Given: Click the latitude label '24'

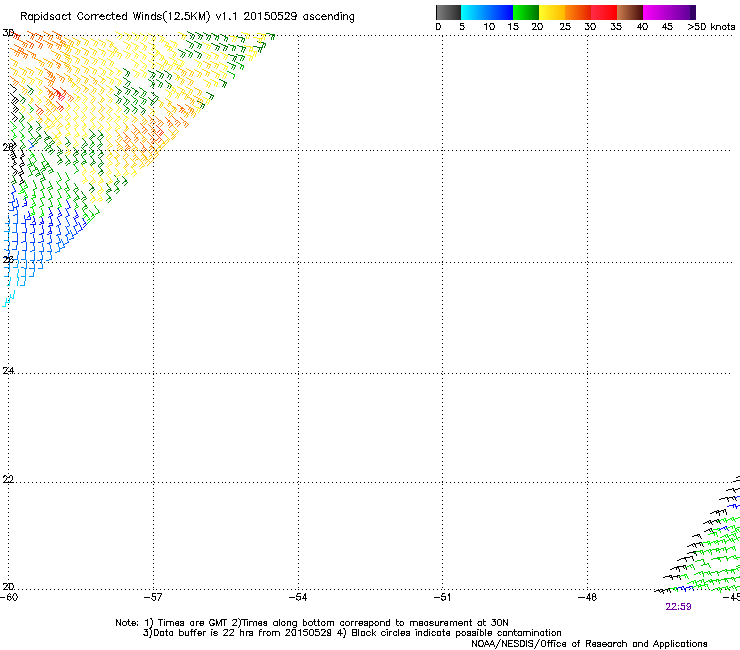Looking at the screenshot, I should pos(8,371).
